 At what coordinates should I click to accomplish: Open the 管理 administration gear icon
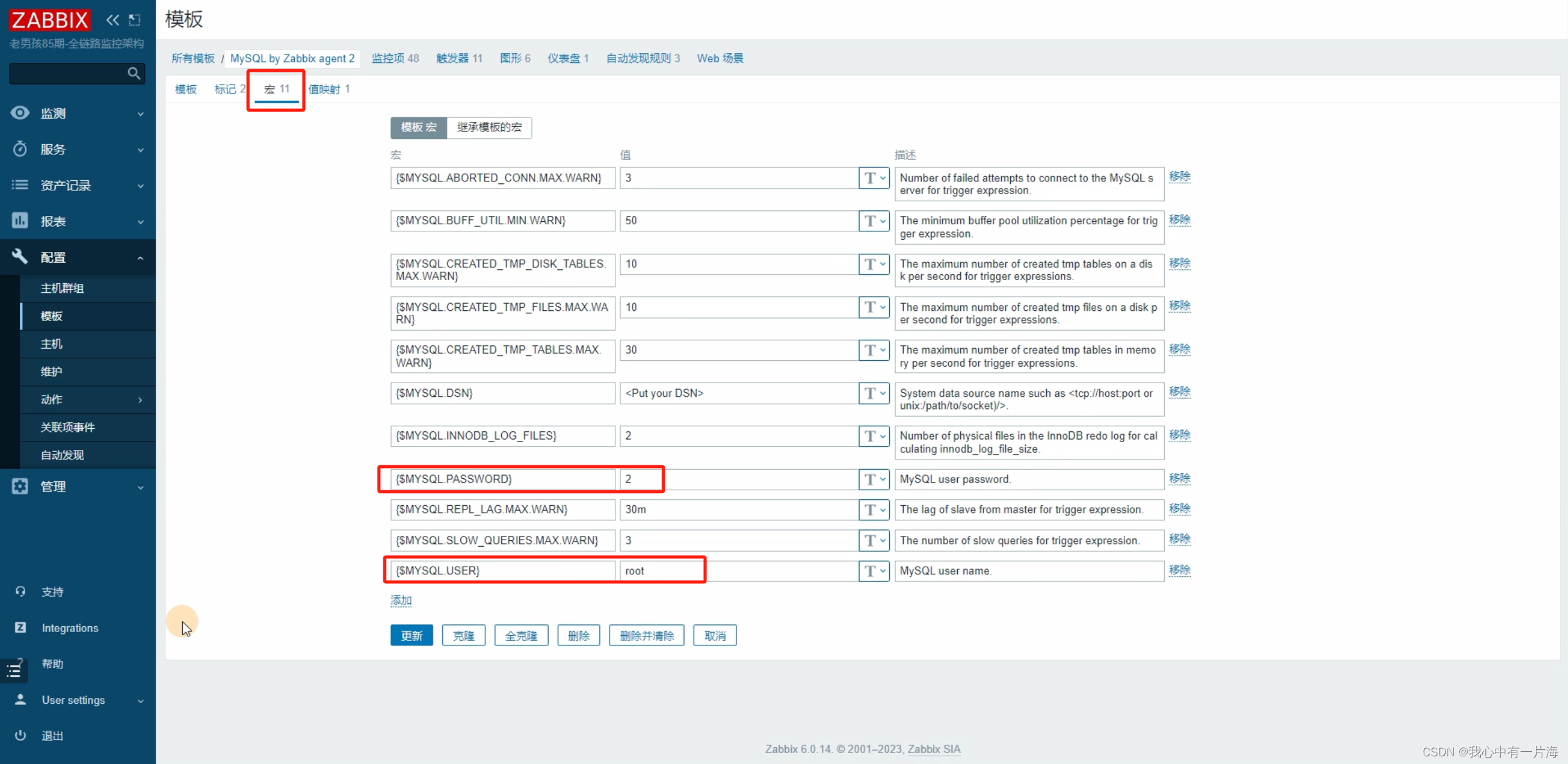[x=20, y=486]
